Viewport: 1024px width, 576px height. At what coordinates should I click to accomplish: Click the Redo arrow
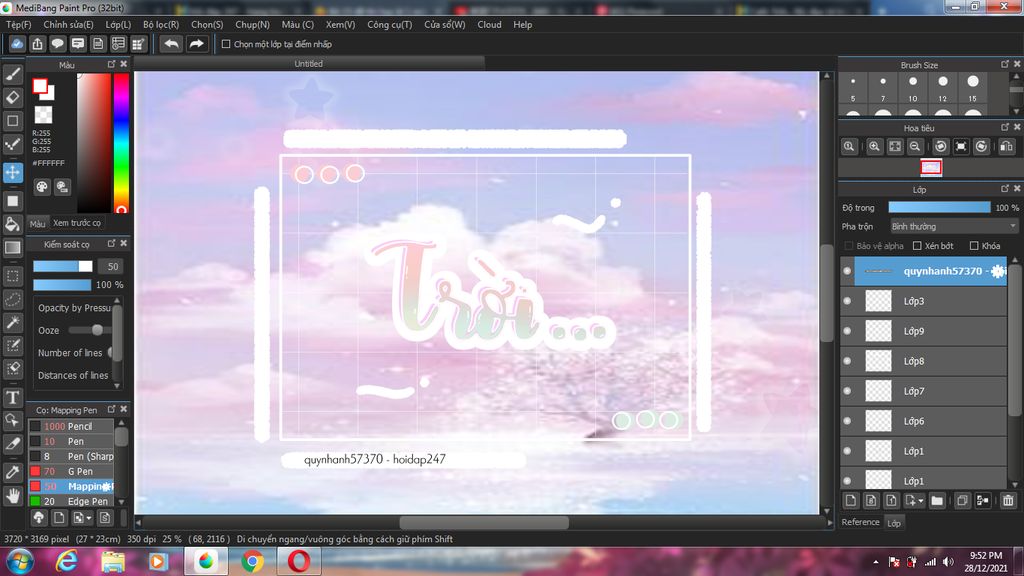(x=196, y=44)
